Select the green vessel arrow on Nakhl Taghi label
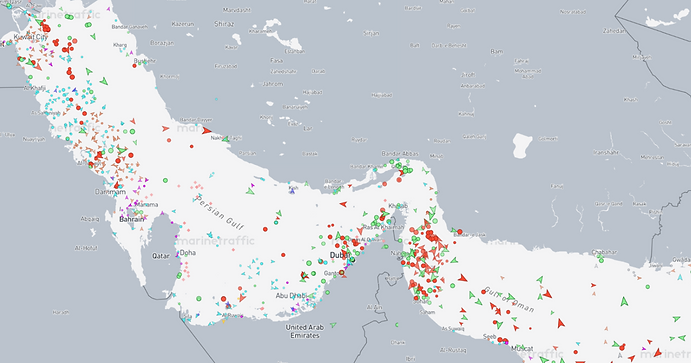691x363 pixels. tap(226, 139)
